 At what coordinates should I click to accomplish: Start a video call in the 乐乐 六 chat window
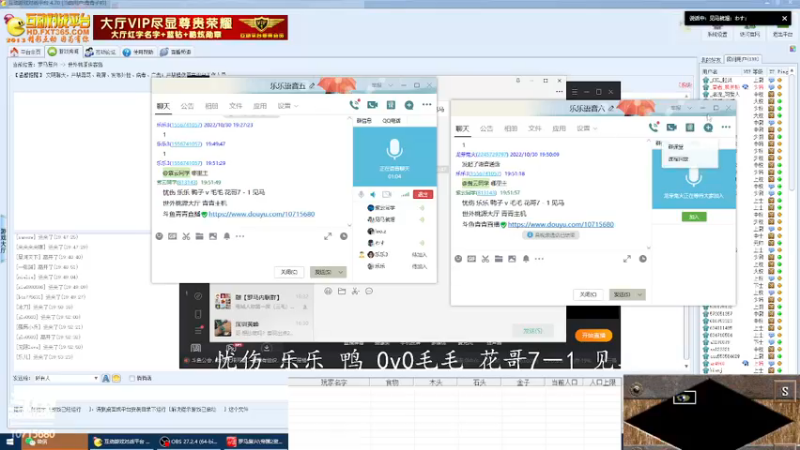pyautogui.click(x=671, y=128)
